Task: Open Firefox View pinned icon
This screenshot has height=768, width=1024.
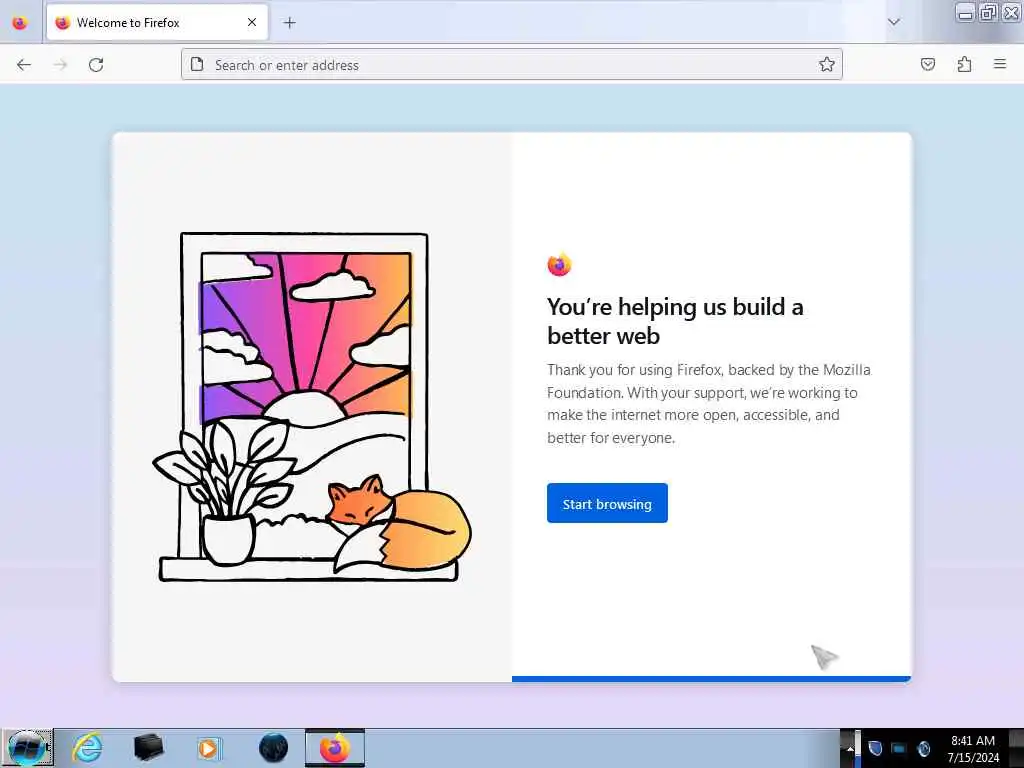Action: coord(20,23)
